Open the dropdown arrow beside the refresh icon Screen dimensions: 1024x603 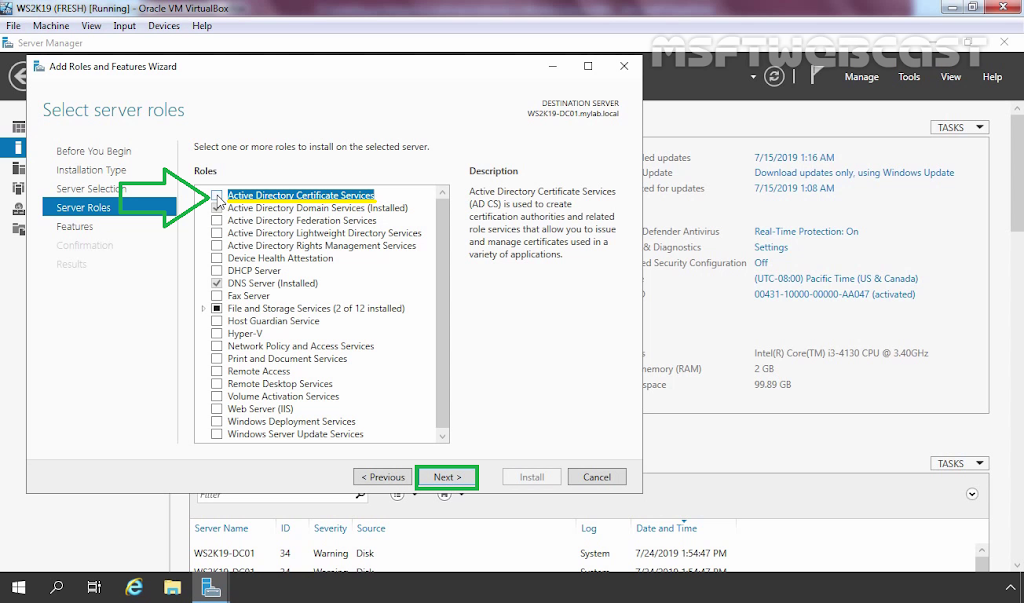click(753, 77)
